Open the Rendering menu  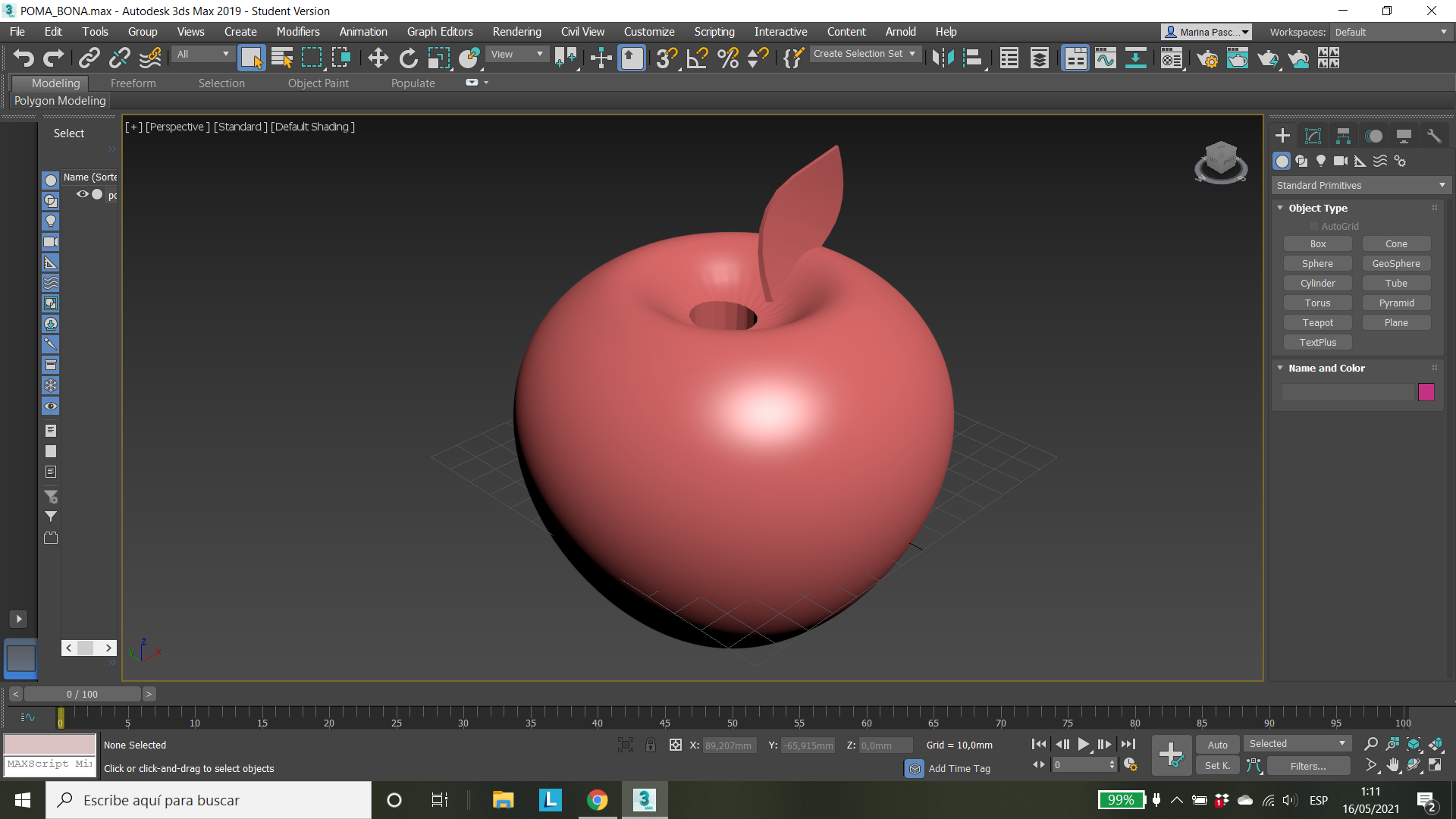pos(516,32)
